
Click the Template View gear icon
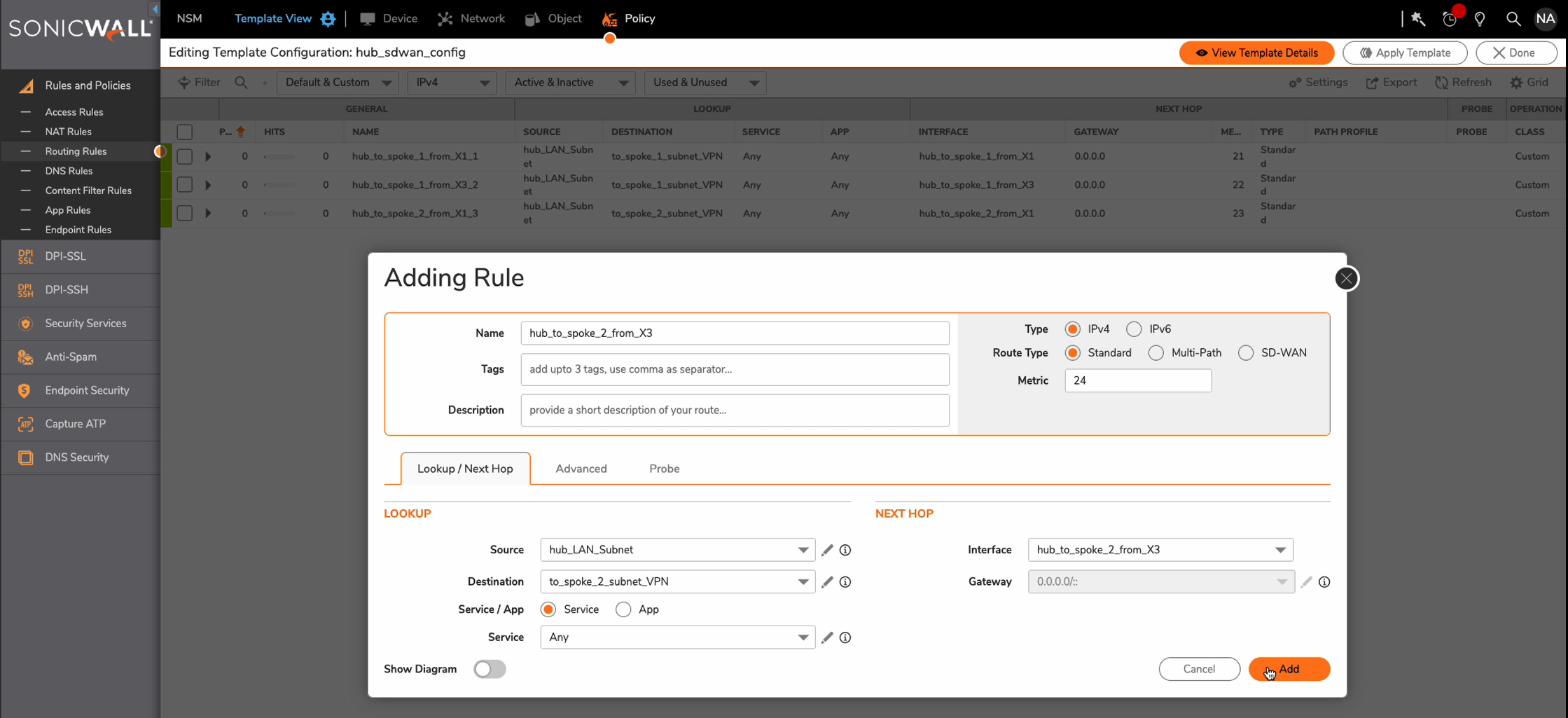(328, 19)
